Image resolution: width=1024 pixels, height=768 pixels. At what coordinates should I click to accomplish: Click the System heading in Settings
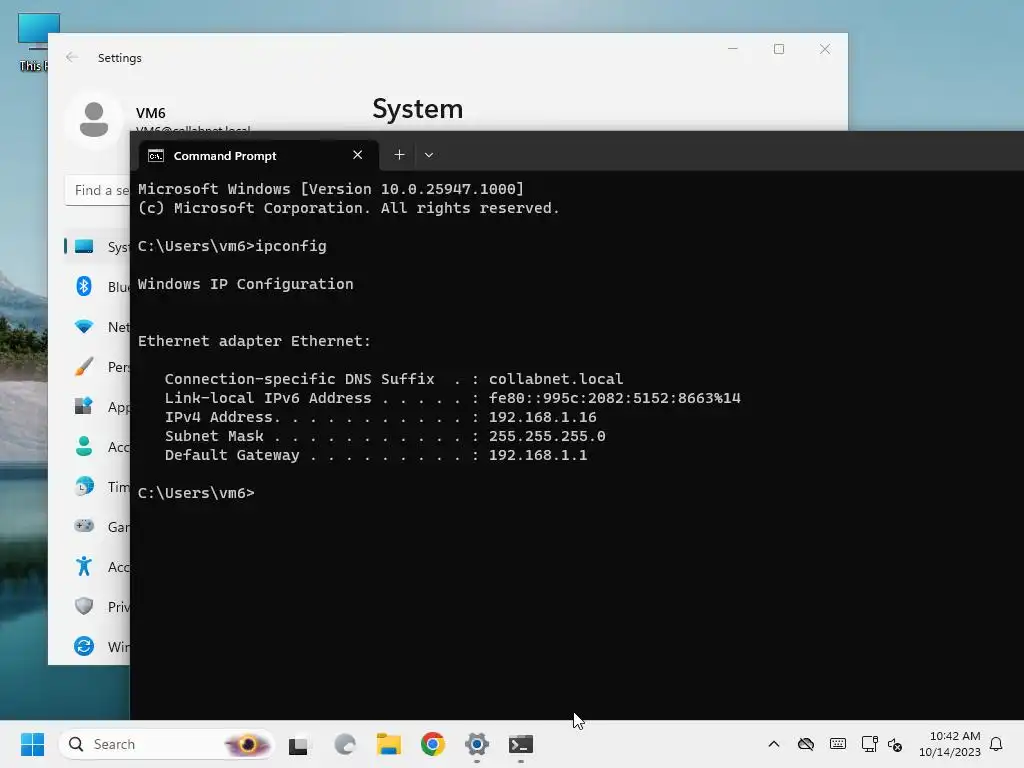417,109
